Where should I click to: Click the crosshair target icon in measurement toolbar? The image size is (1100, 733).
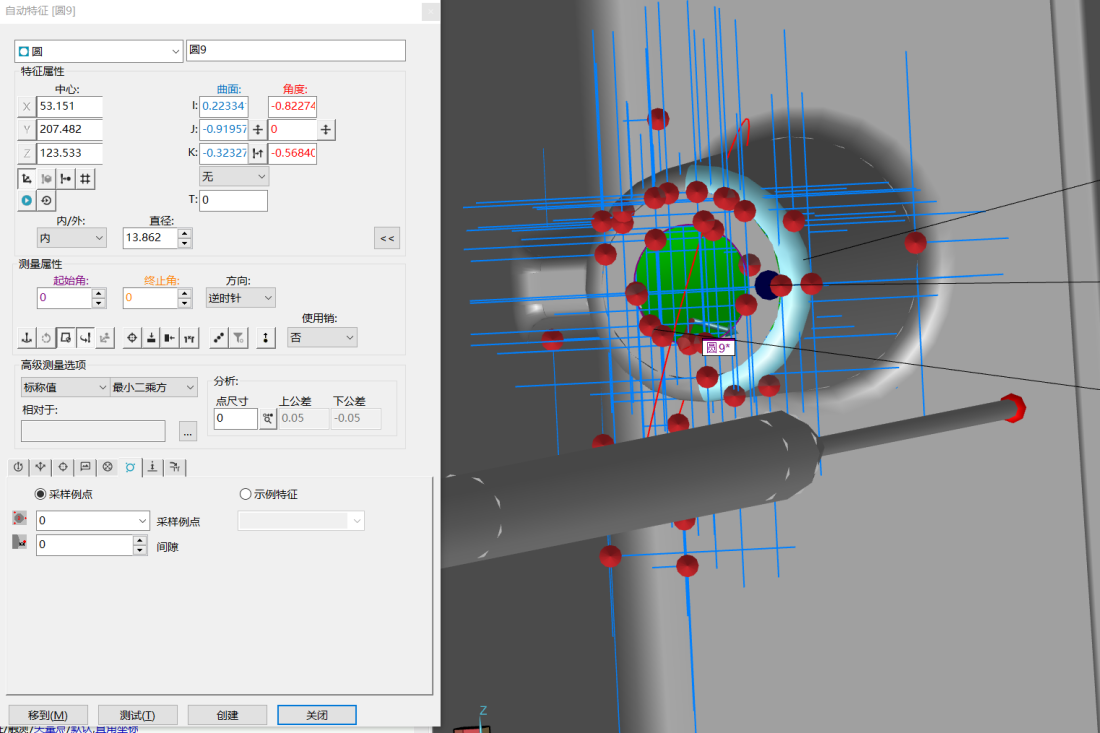pyautogui.click(x=132, y=338)
